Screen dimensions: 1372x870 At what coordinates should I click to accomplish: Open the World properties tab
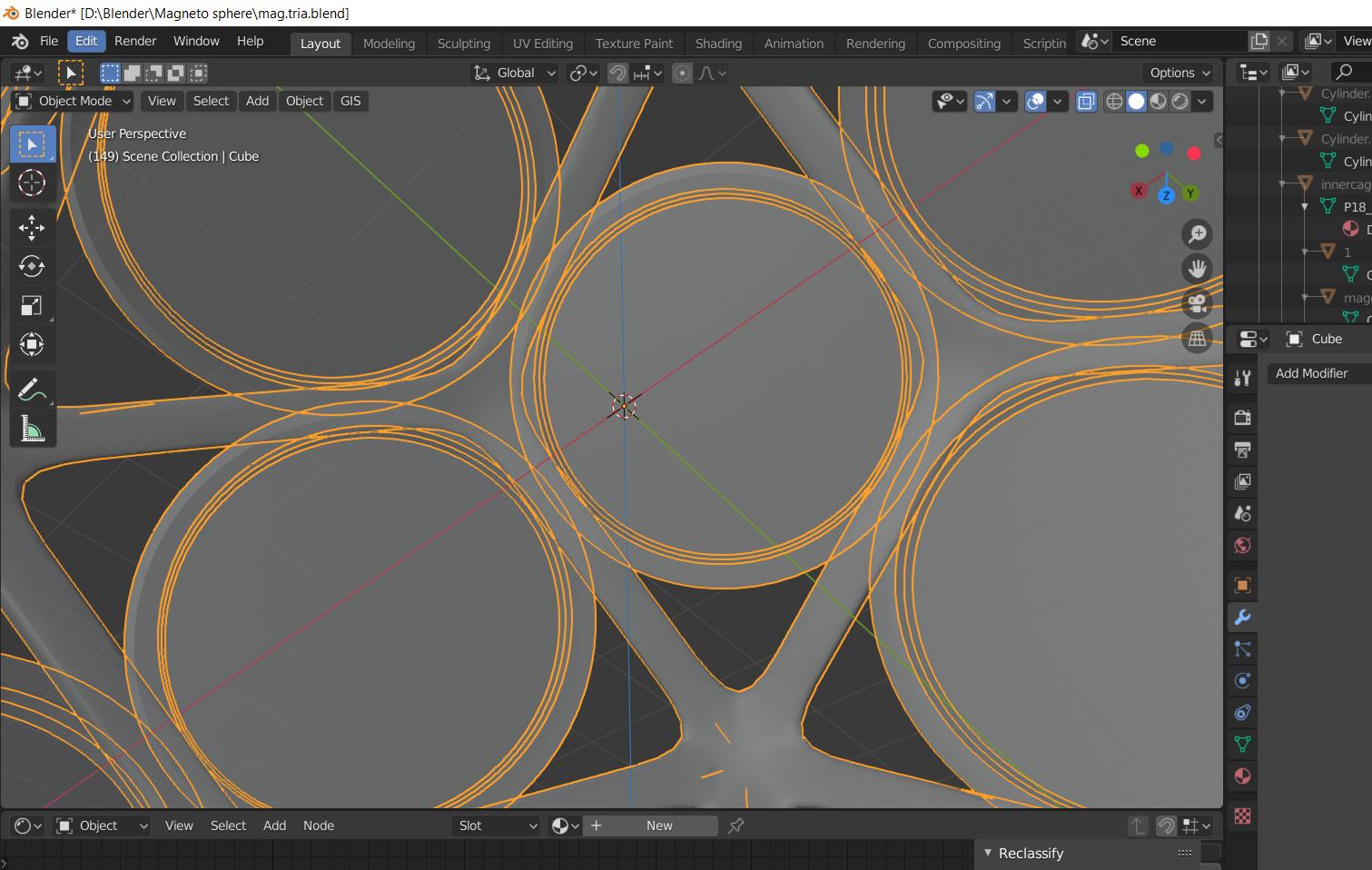point(1242,545)
